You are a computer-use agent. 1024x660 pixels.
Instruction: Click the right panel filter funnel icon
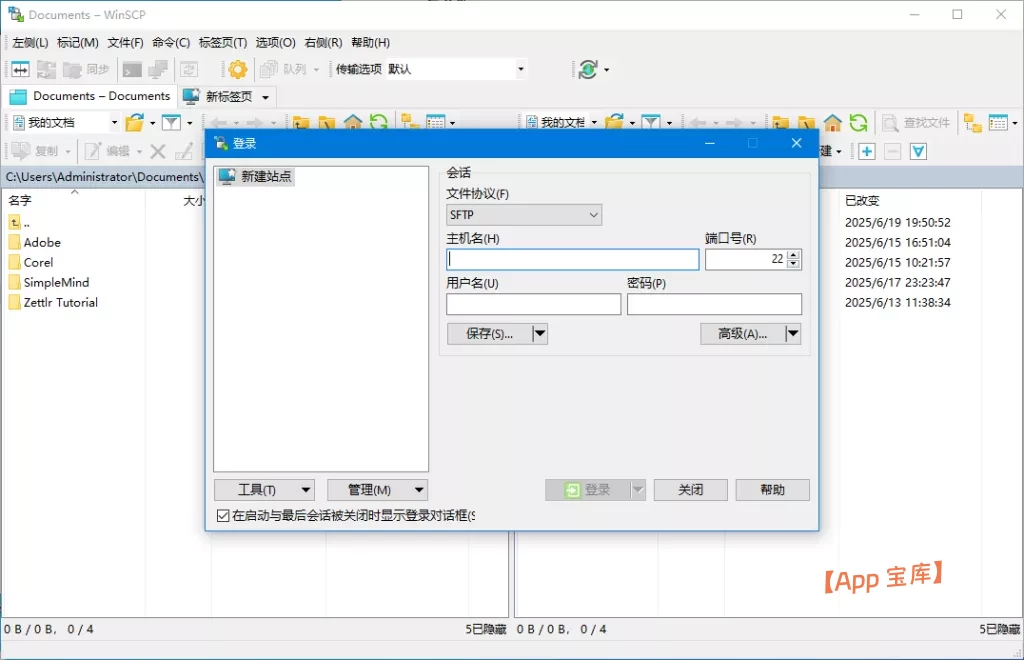tap(651, 122)
